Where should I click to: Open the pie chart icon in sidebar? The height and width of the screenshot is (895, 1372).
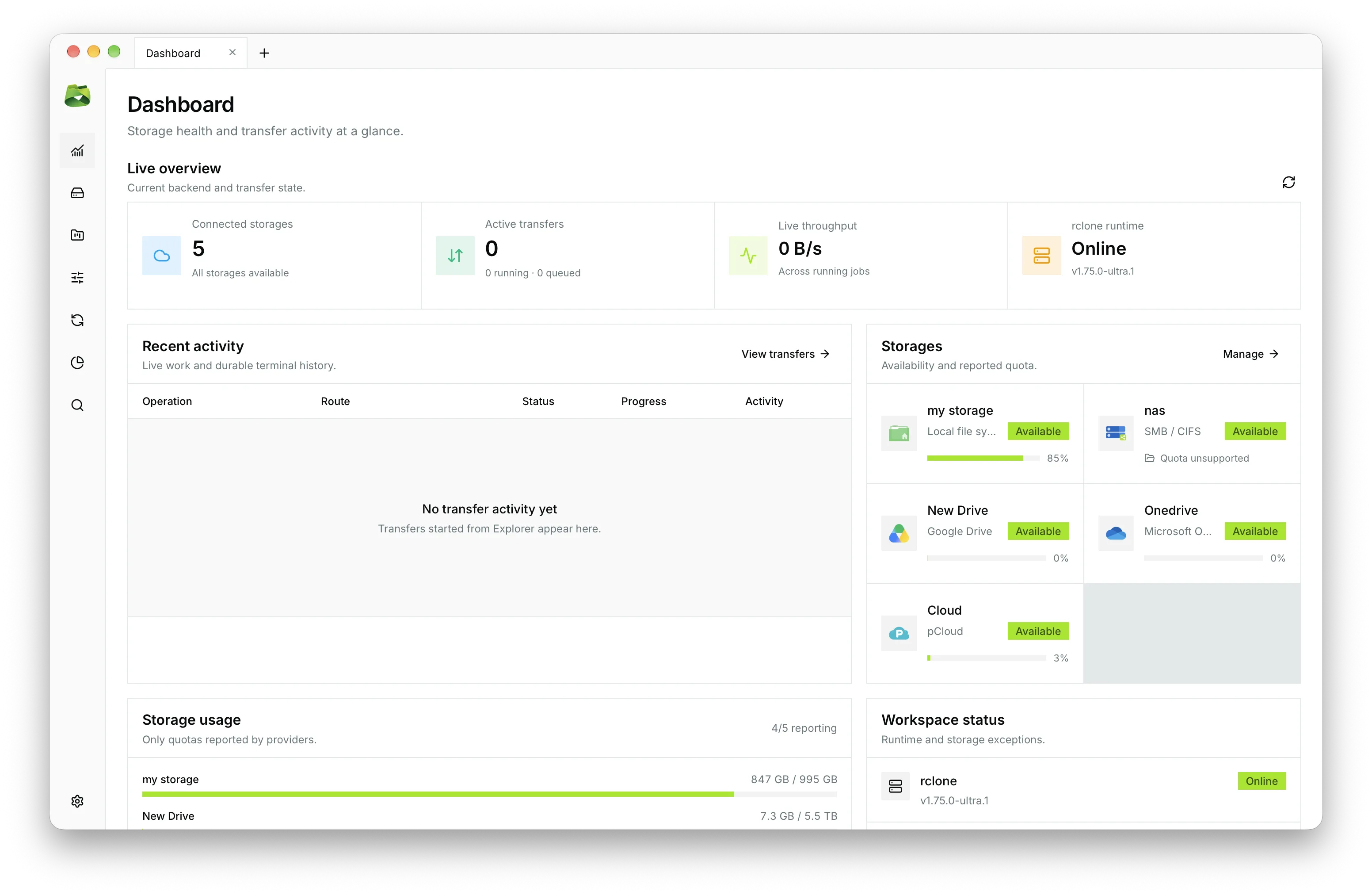click(x=77, y=363)
